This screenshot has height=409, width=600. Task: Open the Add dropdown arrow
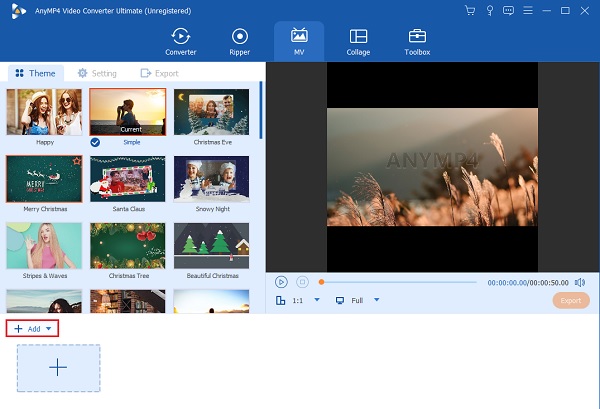[x=49, y=328]
